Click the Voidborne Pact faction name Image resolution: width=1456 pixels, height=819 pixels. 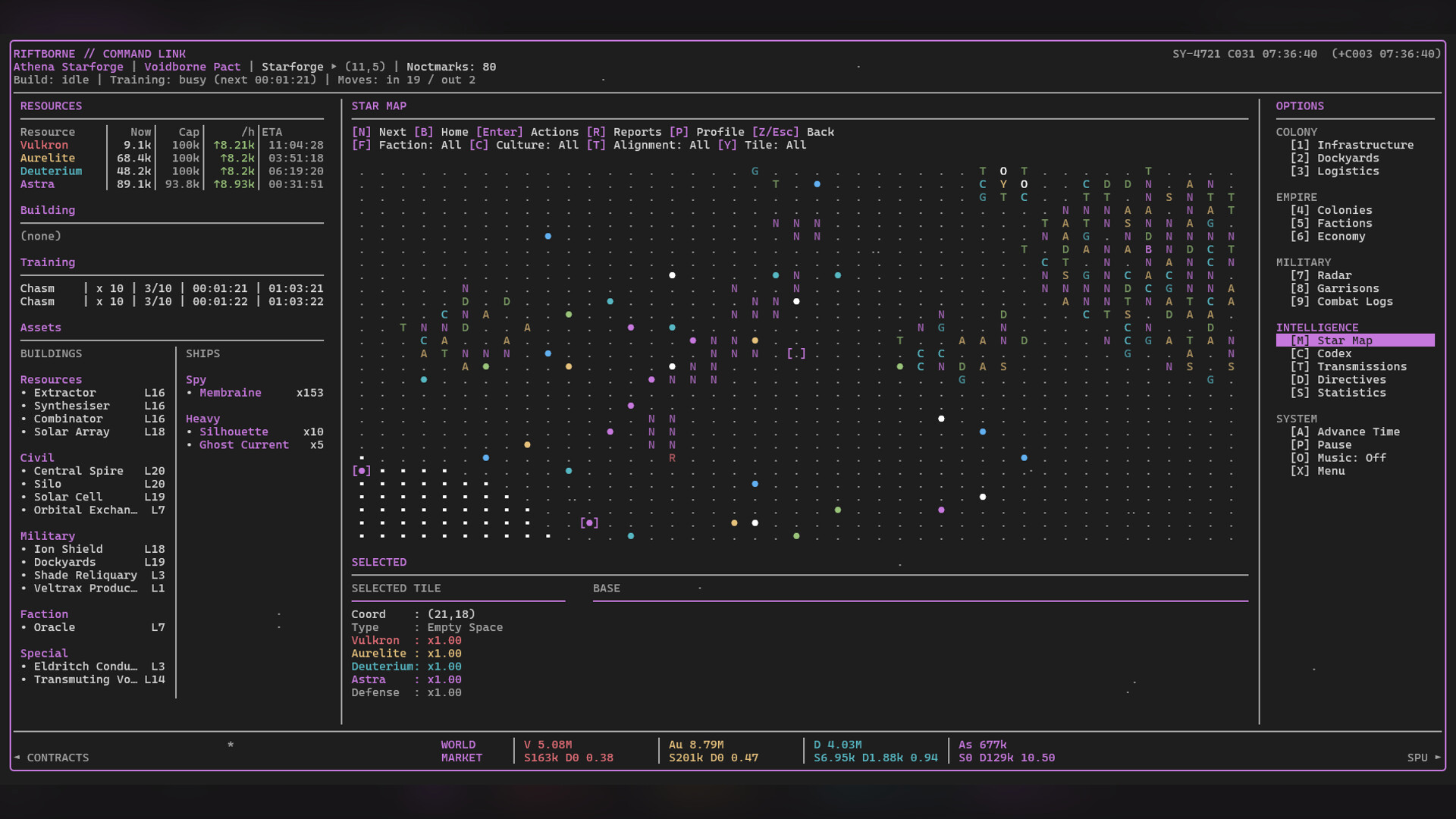click(193, 67)
